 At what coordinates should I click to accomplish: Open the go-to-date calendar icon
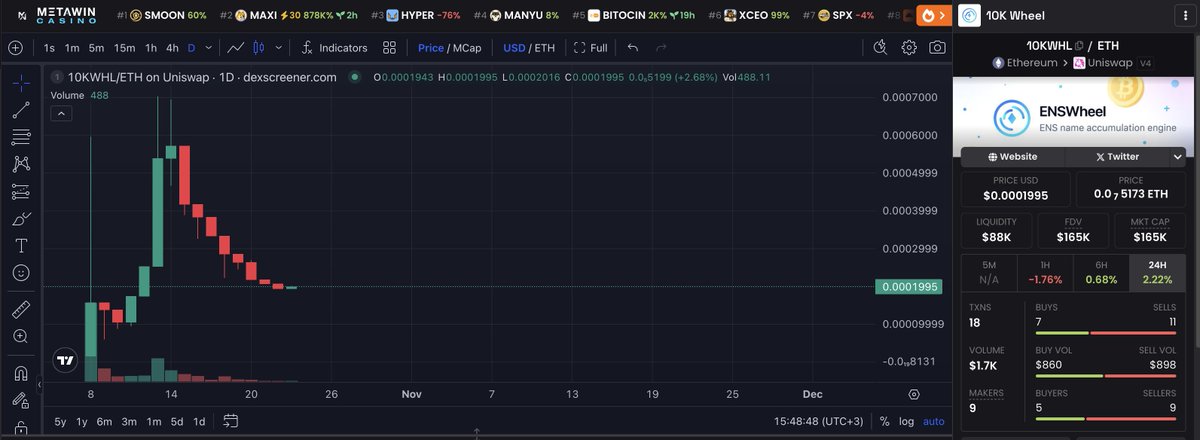(x=231, y=421)
